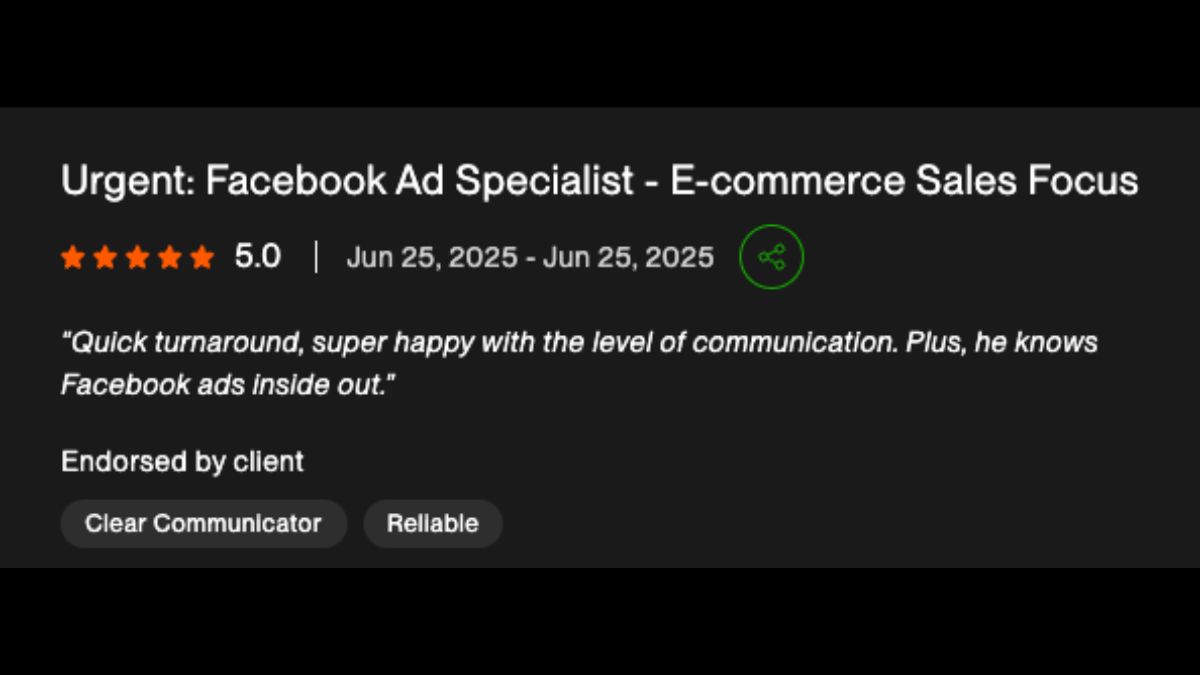Click the third rating star

click(x=137, y=258)
